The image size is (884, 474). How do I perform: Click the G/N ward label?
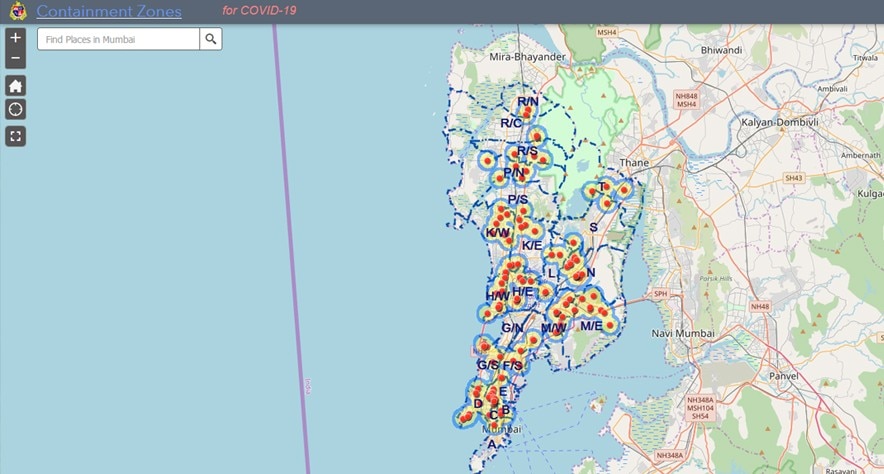click(x=513, y=328)
